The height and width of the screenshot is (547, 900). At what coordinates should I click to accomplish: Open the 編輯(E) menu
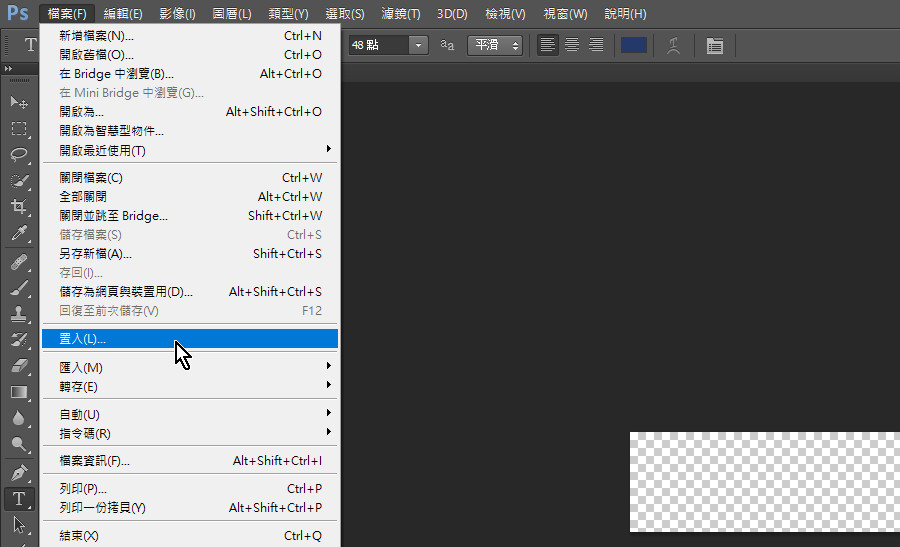(123, 13)
